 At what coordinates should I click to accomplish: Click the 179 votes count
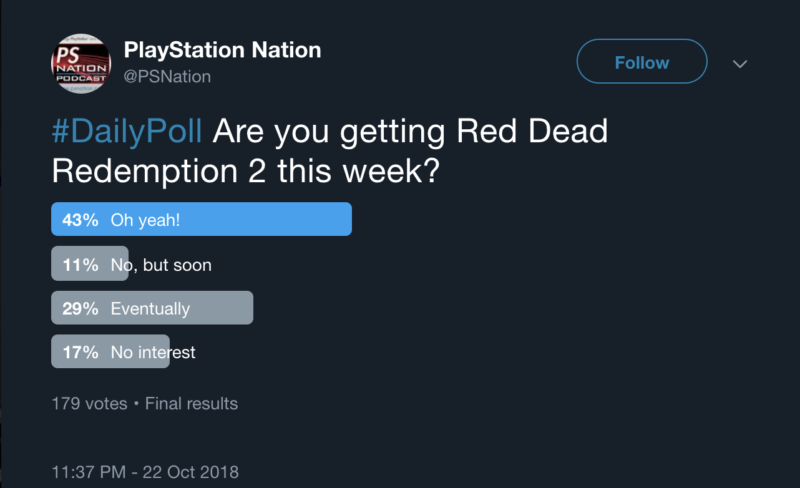pyautogui.click(x=89, y=404)
